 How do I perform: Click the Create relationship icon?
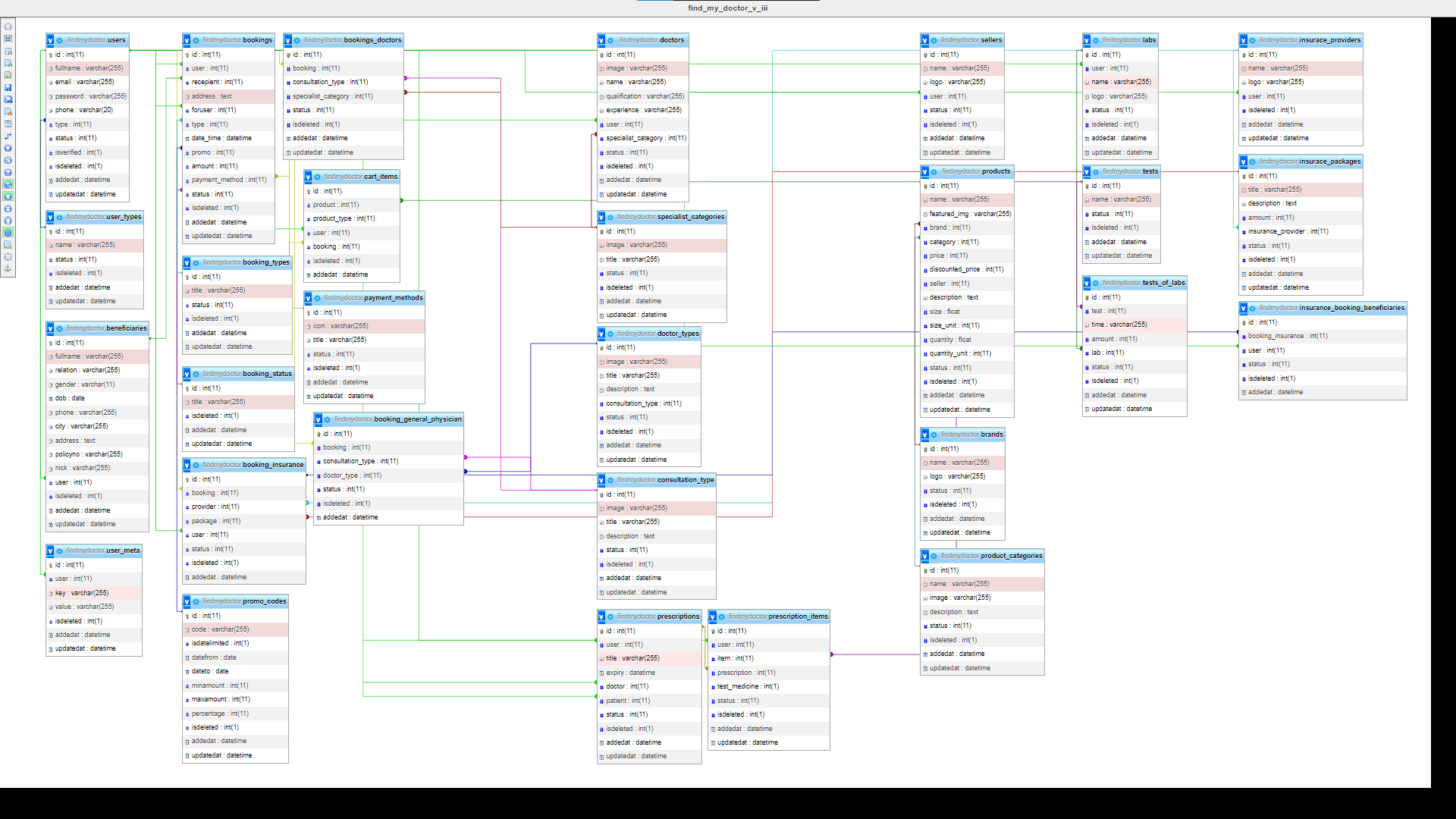pyautogui.click(x=8, y=136)
